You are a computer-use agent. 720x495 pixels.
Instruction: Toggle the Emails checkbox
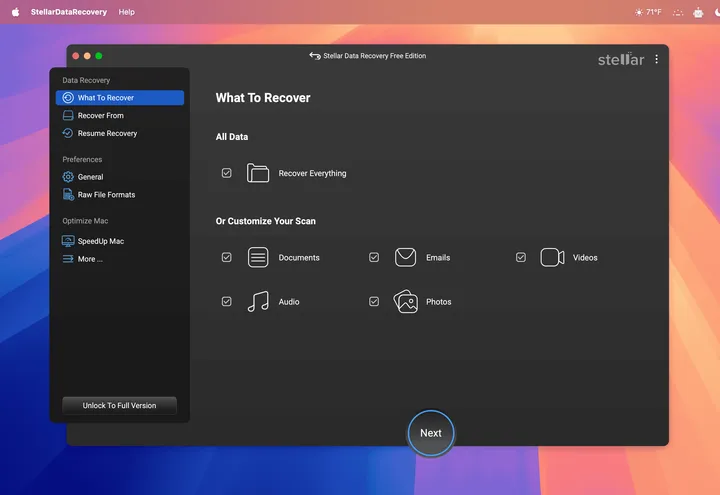pos(374,257)
